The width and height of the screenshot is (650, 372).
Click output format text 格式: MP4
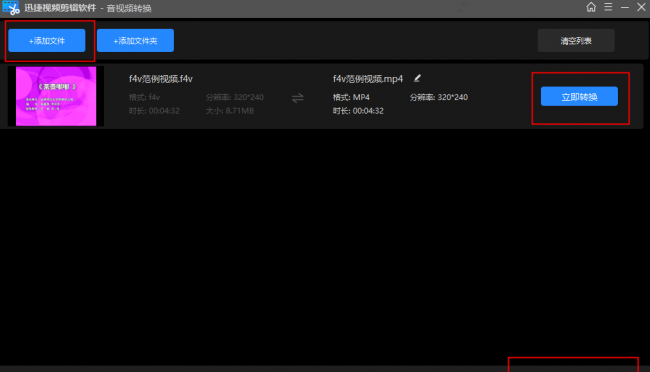pos(351,97)
